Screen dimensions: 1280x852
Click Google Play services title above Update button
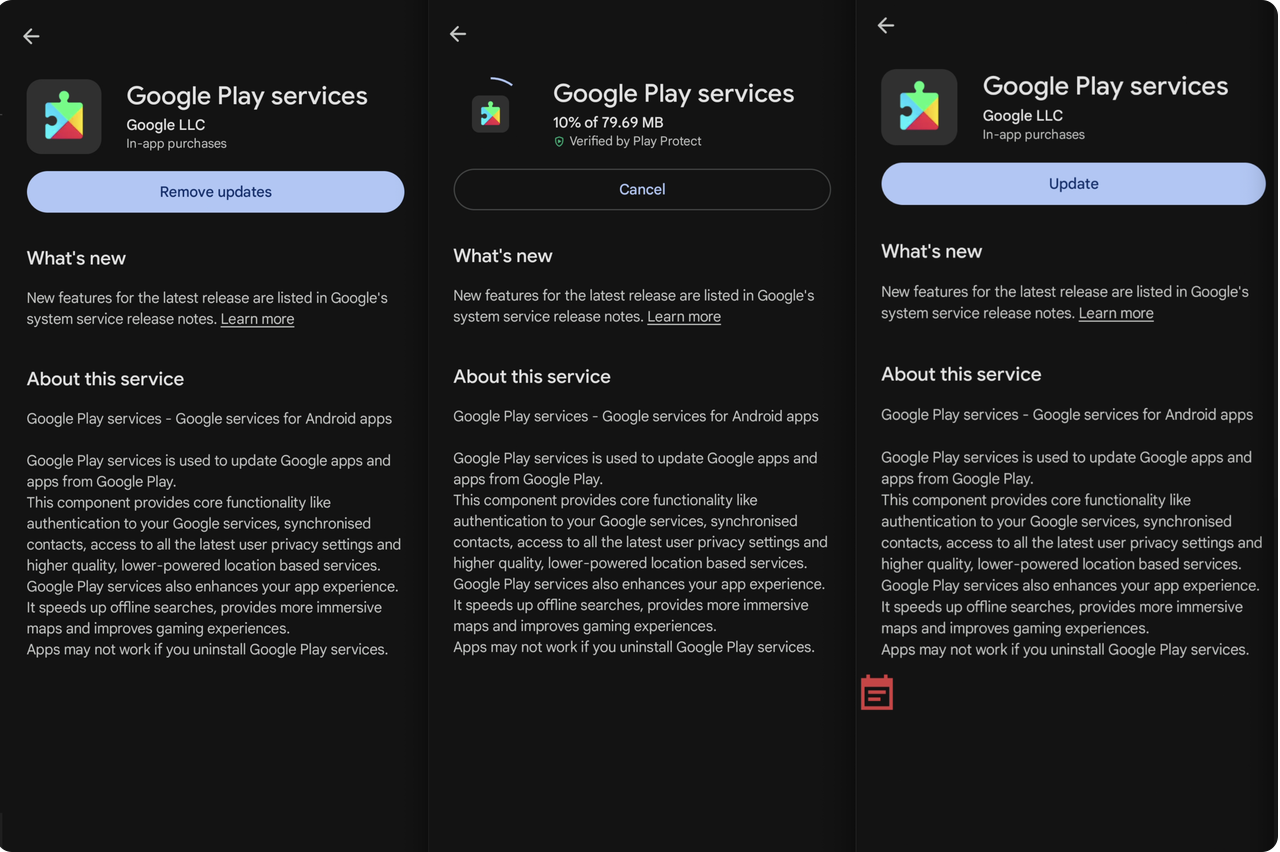[x=1105, y=86]
